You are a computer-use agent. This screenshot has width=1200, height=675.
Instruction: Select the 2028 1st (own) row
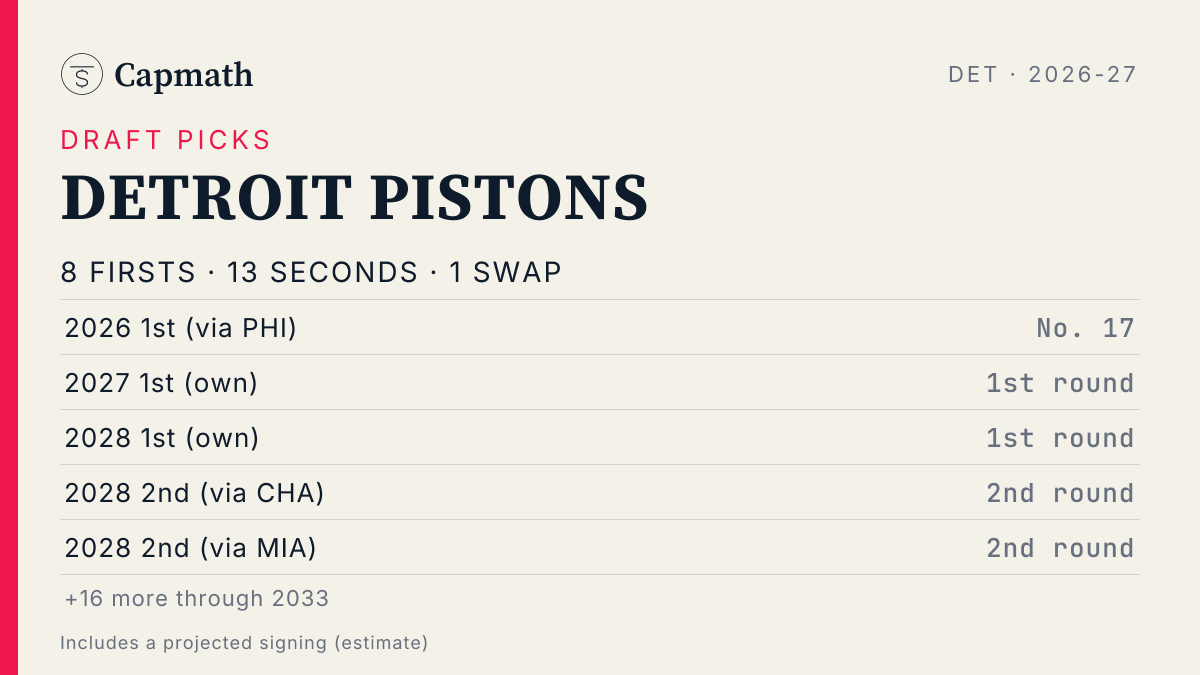[x=600, y=437]
